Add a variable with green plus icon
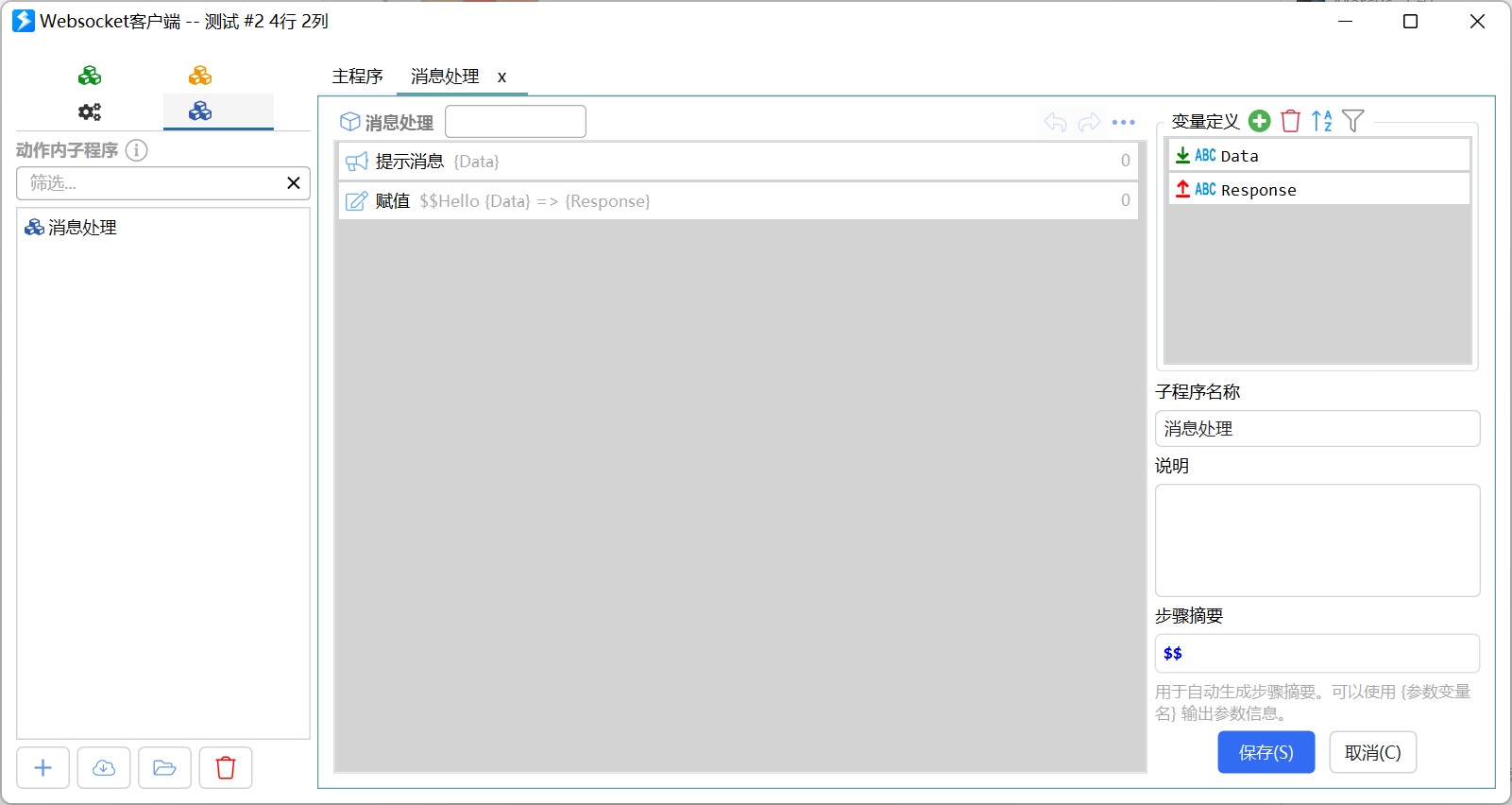The height and width of the screenshot is (805, 1512). click(1259, 121)
